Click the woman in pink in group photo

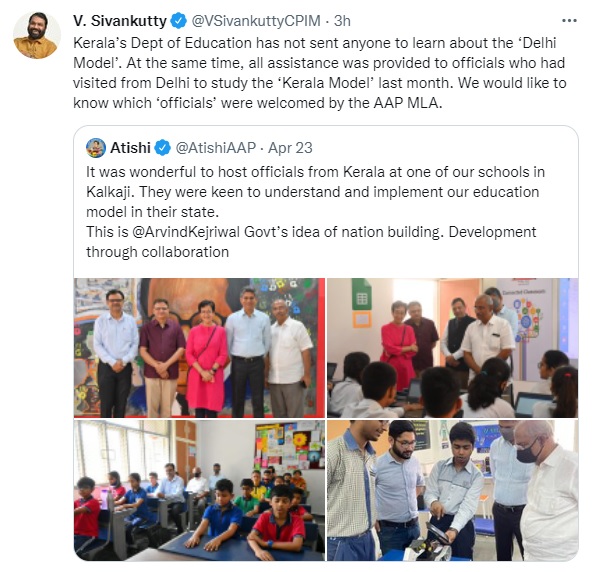206,358
